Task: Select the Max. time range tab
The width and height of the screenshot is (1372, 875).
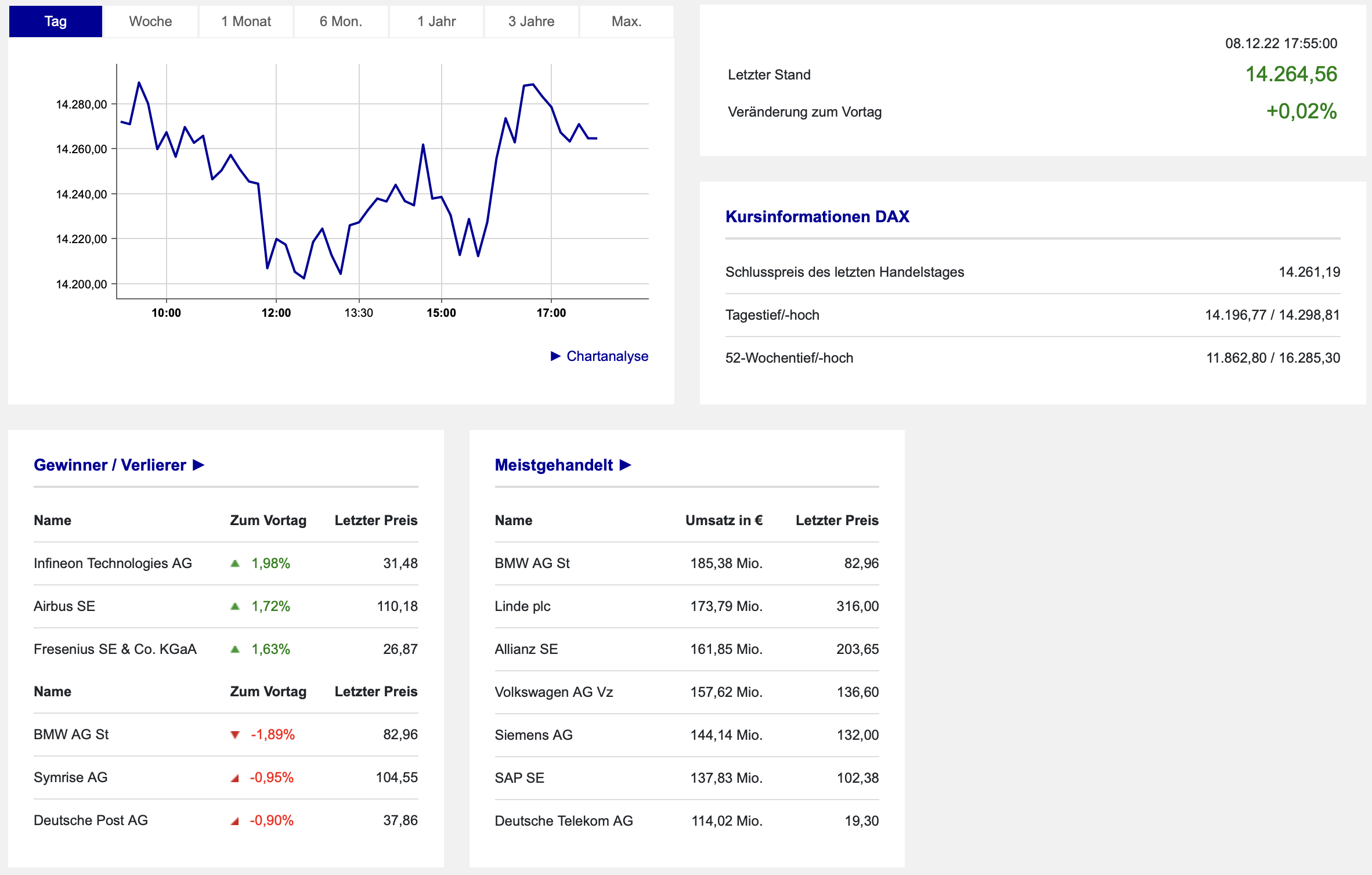Action: tap(626, 21)
